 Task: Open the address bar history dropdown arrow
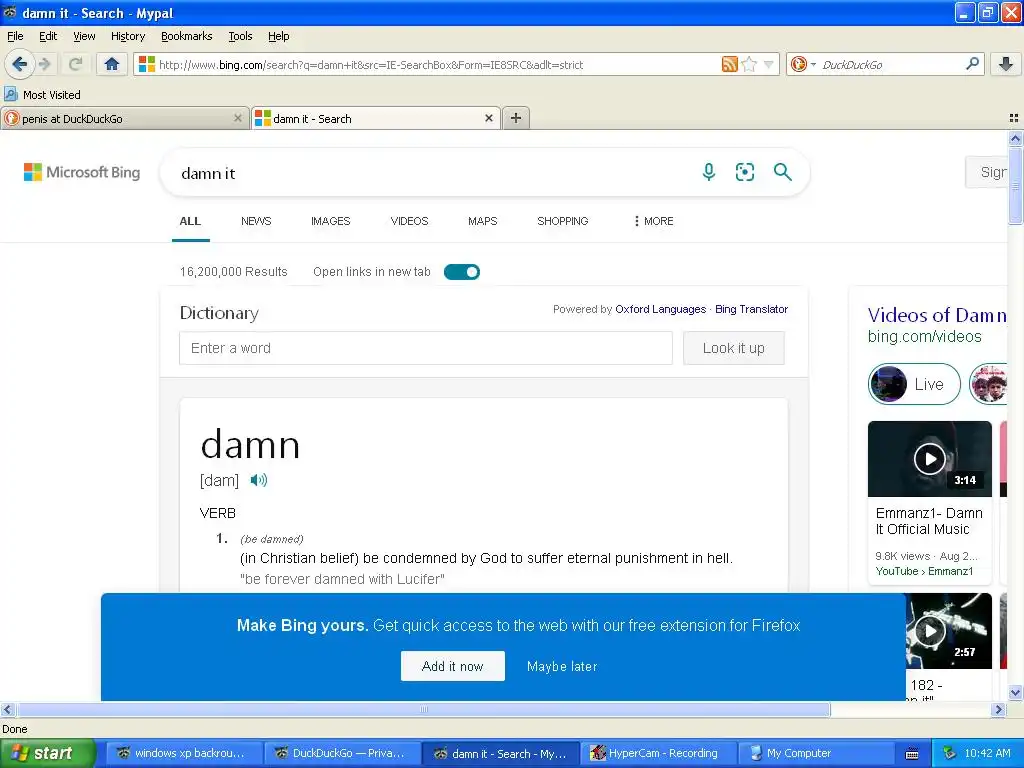pos(769,64)
